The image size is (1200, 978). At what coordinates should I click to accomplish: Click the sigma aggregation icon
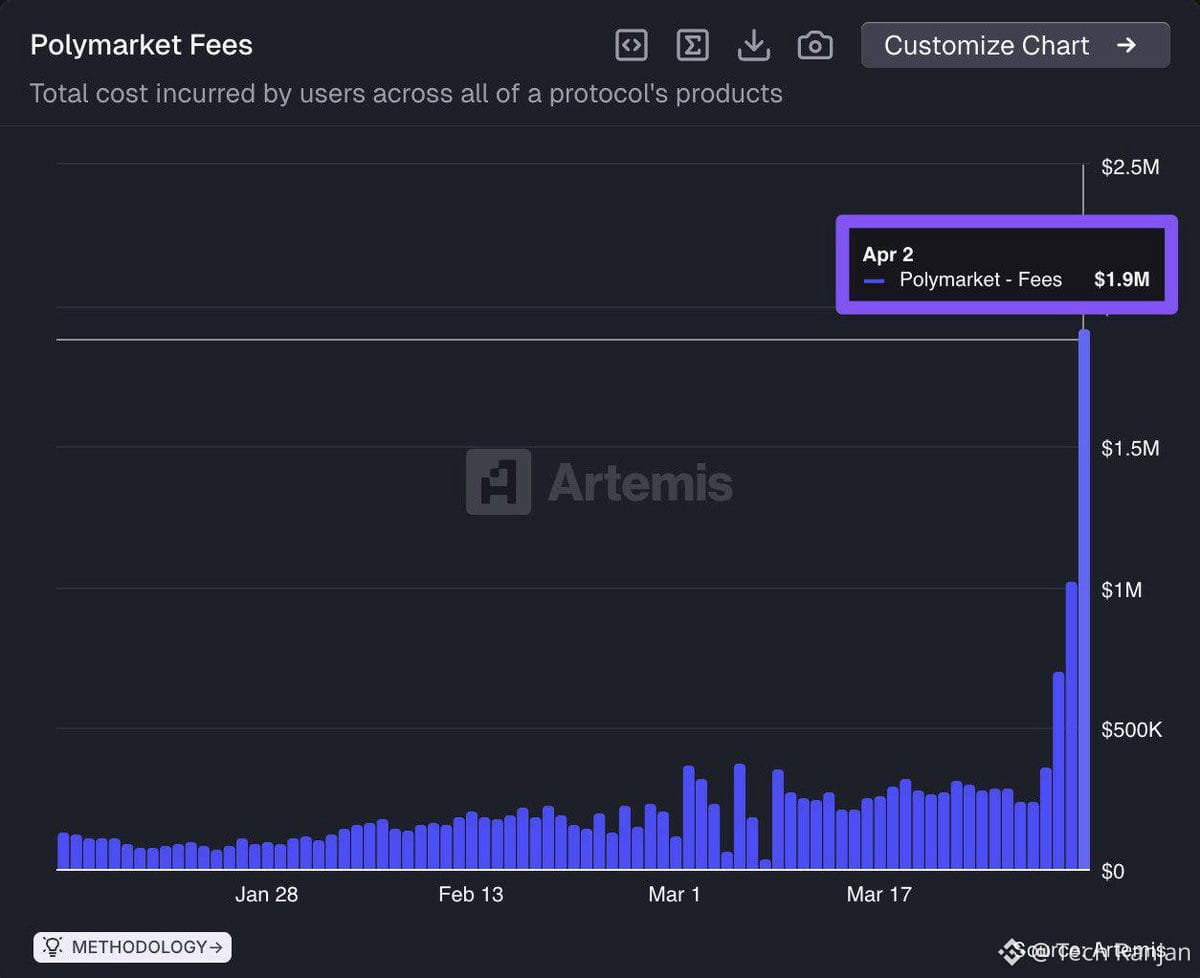point(692,45)
